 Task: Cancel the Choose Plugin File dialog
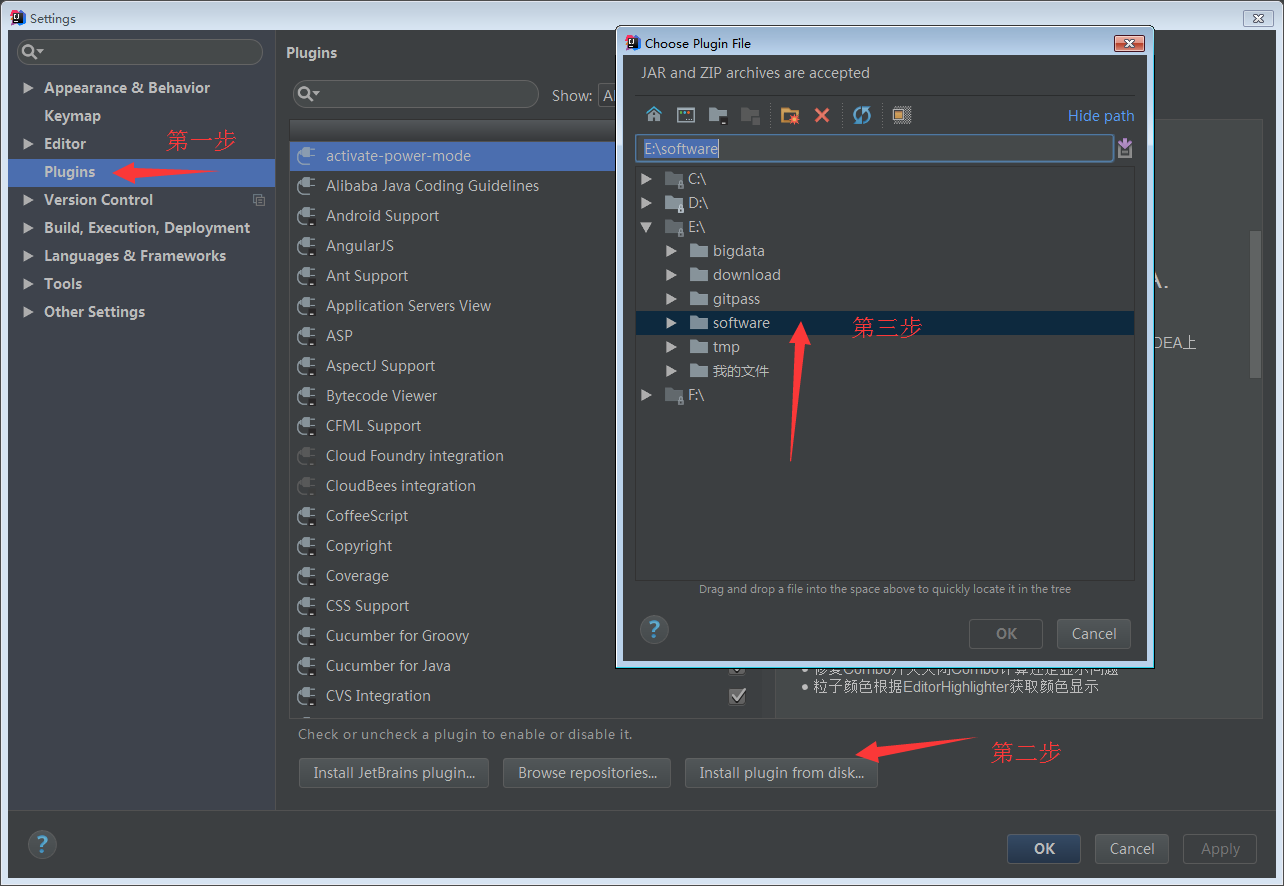(x=1094, y=634)
